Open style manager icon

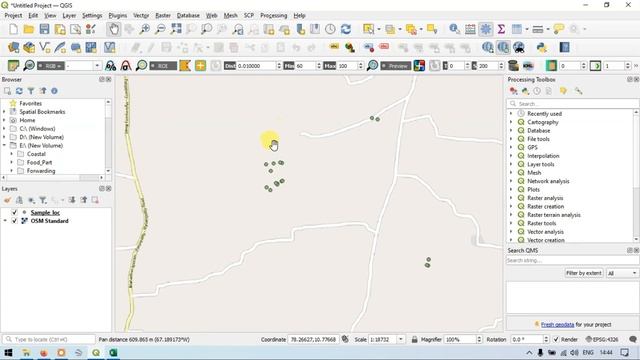[91, 29]
